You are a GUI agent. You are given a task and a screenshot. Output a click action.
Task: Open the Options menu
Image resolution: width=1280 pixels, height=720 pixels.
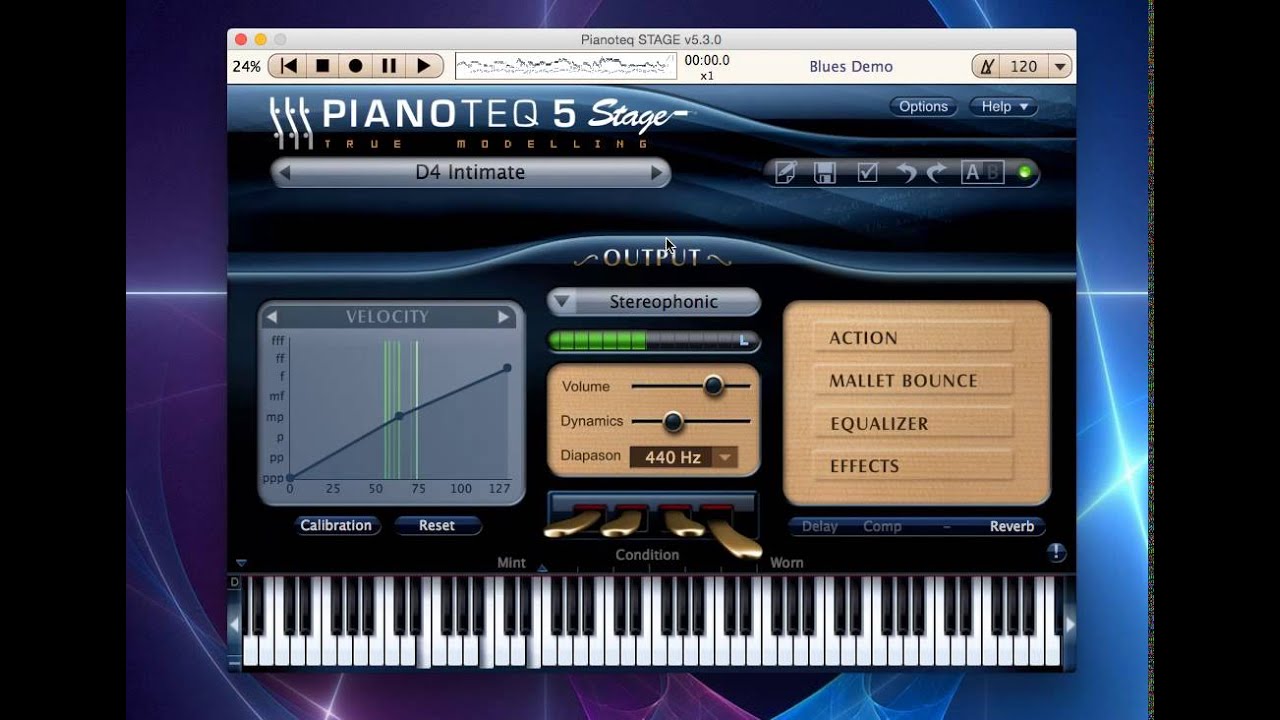tap(923, 106)
